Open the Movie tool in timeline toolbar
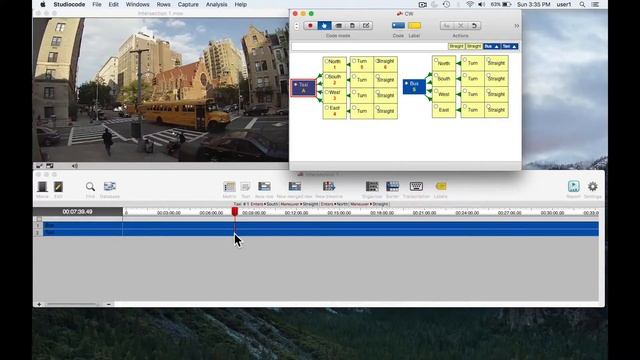Screen dimensions: 640x360 42,187
